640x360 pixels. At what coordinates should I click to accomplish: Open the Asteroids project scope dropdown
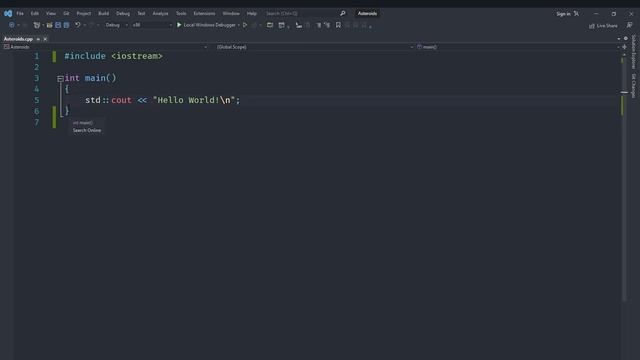pyautogui.click(x=106, y=47)
